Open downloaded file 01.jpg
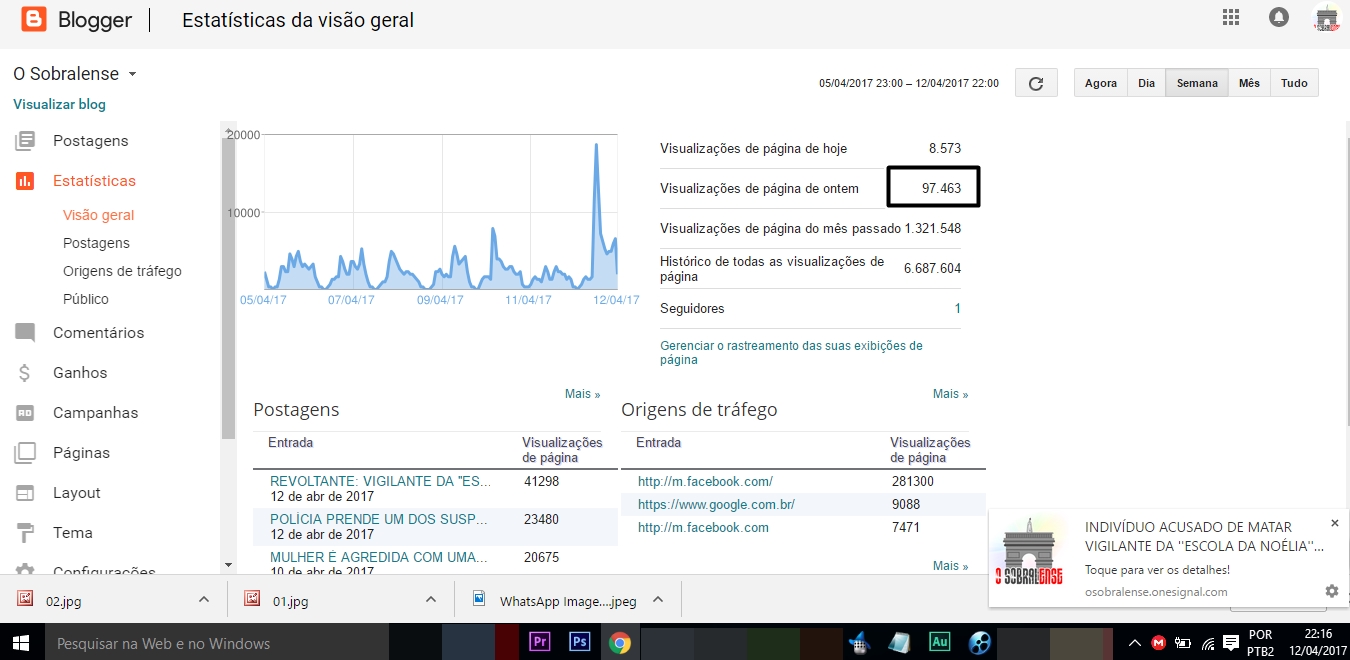Image resolution: width=1350 pixels, height=660 pixels. pyautogui.click(x=290, y=601)
